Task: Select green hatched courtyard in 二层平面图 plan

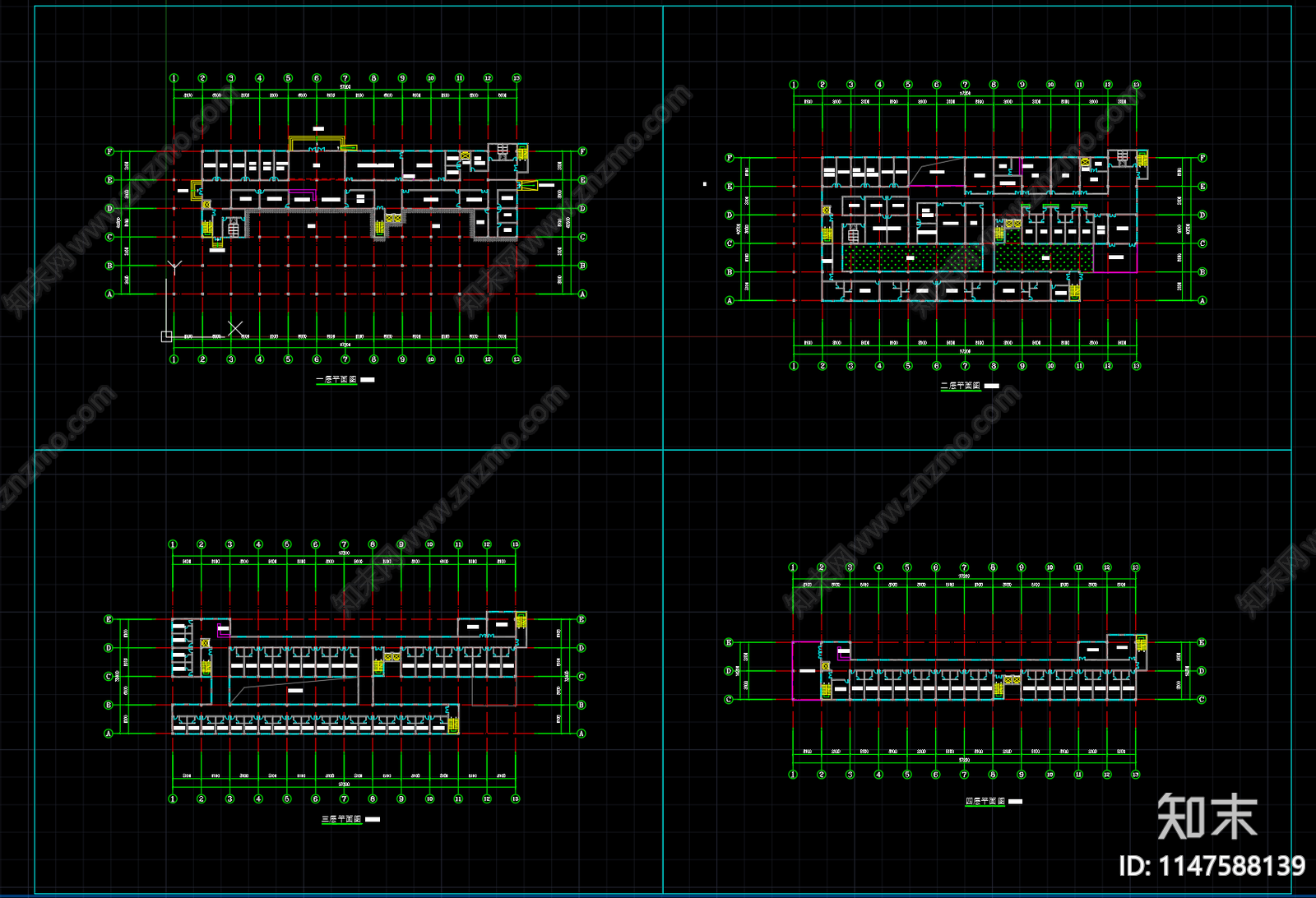Action: [x=912, y=258]
